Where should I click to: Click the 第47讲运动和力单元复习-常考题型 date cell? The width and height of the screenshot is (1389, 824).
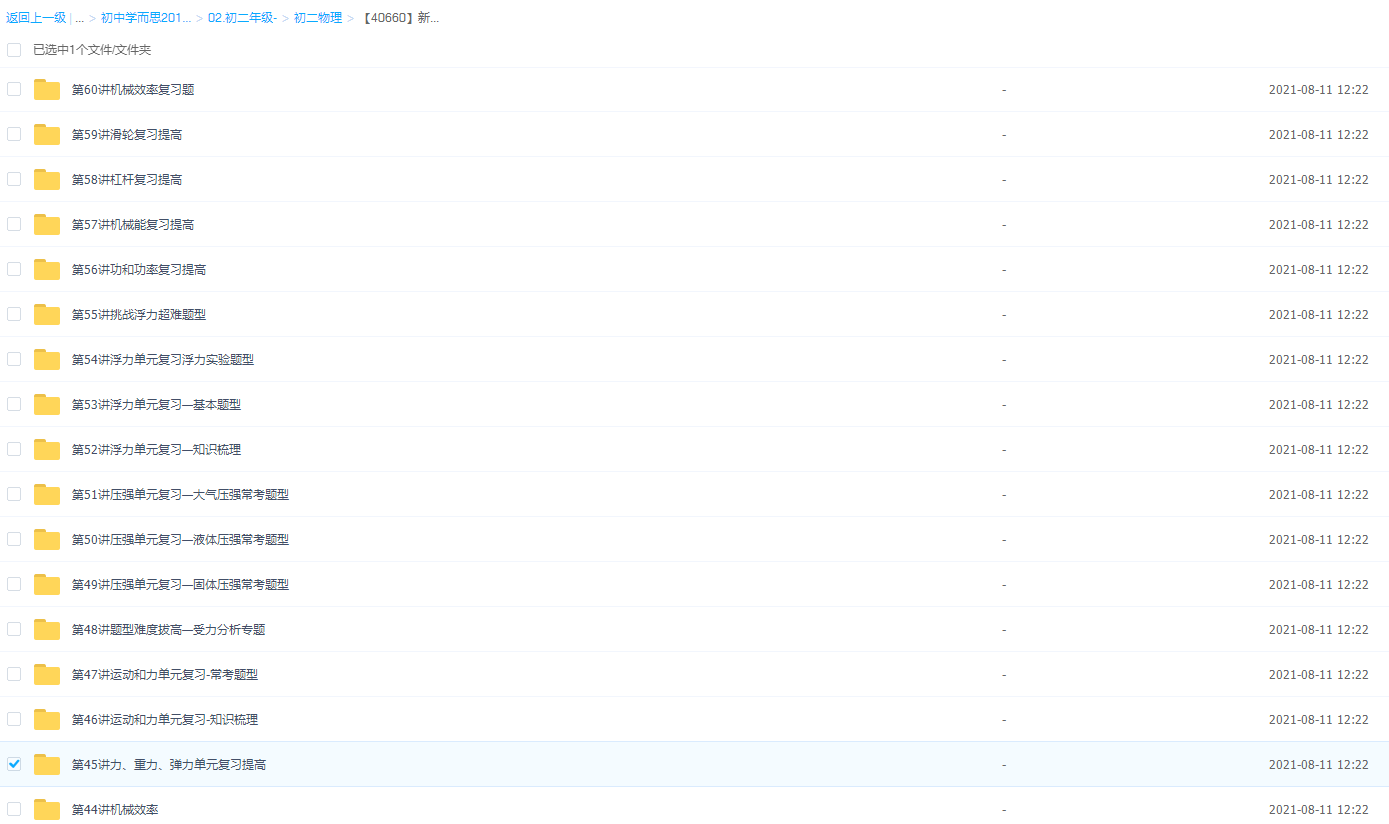coord(1318,675)
